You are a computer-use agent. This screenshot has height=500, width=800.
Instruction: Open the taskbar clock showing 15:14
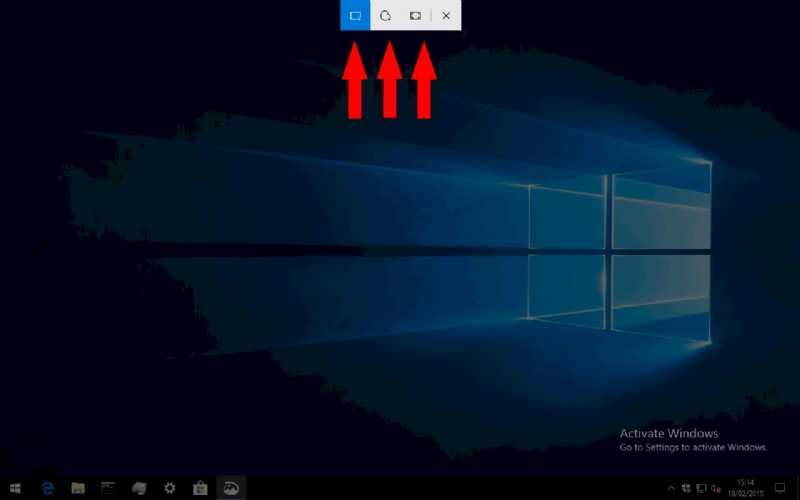coord(745,488)
